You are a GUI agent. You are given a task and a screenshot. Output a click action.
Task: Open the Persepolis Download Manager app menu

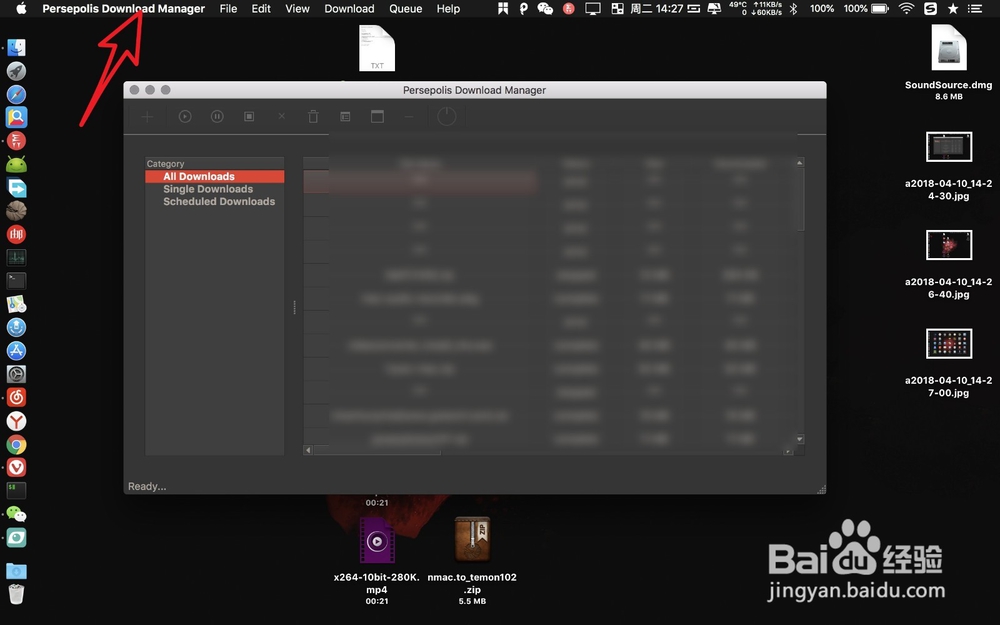pyautogui.click(x=124, y=8)
